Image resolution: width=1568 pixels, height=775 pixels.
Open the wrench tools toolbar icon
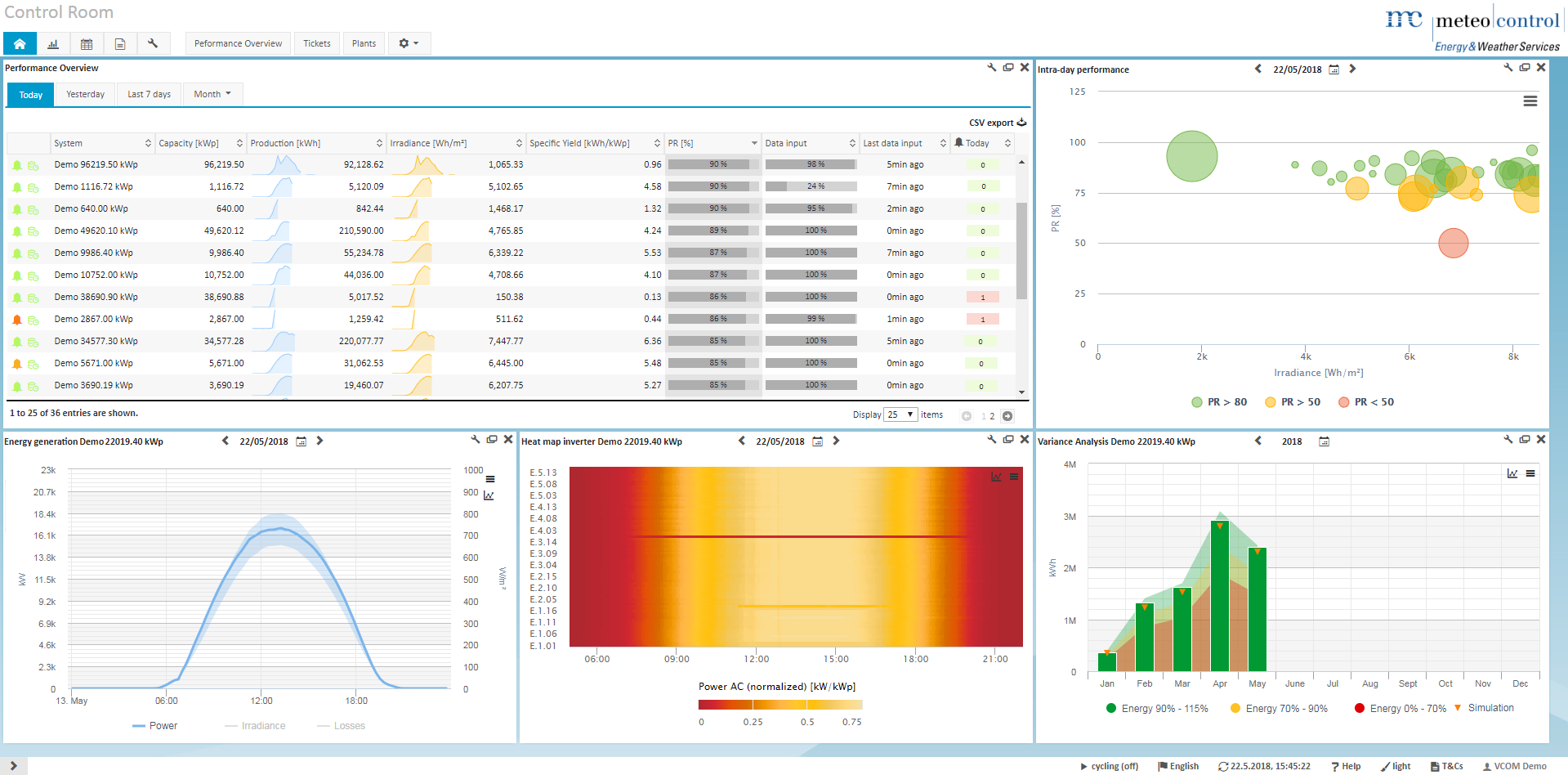point(153,43)
